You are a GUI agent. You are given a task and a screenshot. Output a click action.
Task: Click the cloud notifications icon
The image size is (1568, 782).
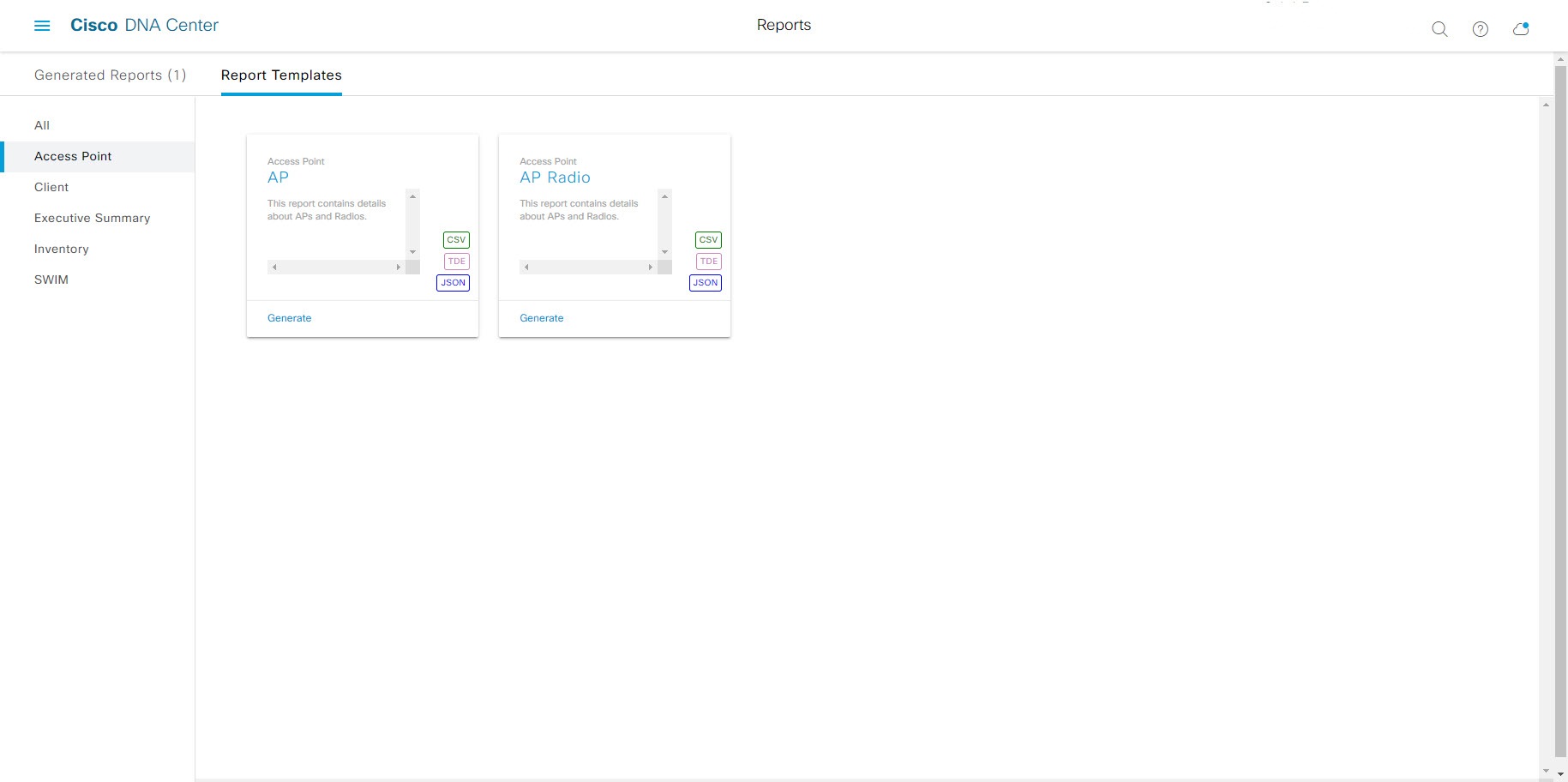[x=1521, y=29]
